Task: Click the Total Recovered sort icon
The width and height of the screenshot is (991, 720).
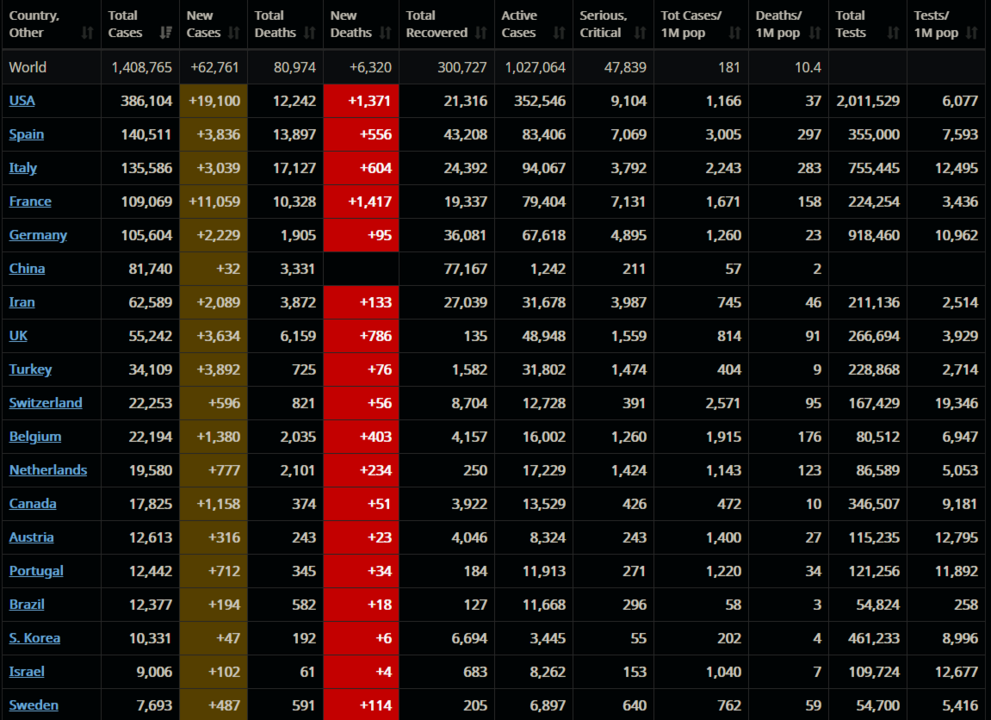Action: [481, 33]
